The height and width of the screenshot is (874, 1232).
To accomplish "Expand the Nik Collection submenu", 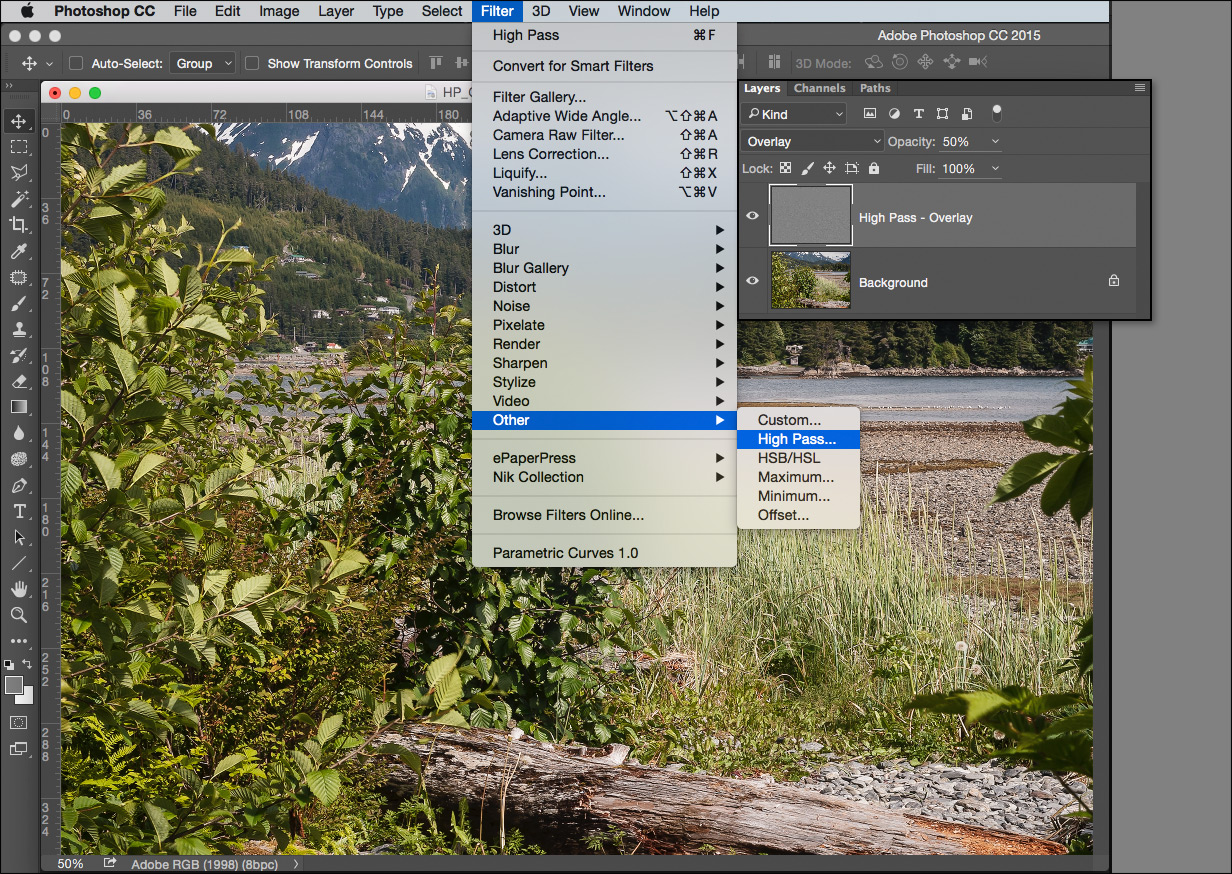I will pos(604,477).
